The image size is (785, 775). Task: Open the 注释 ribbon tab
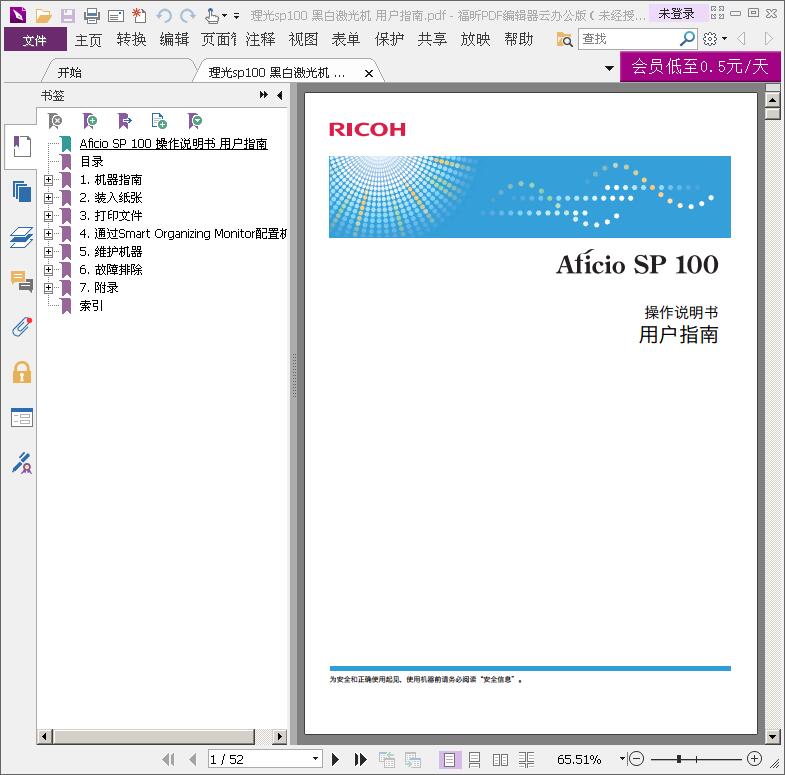(260, 40)
